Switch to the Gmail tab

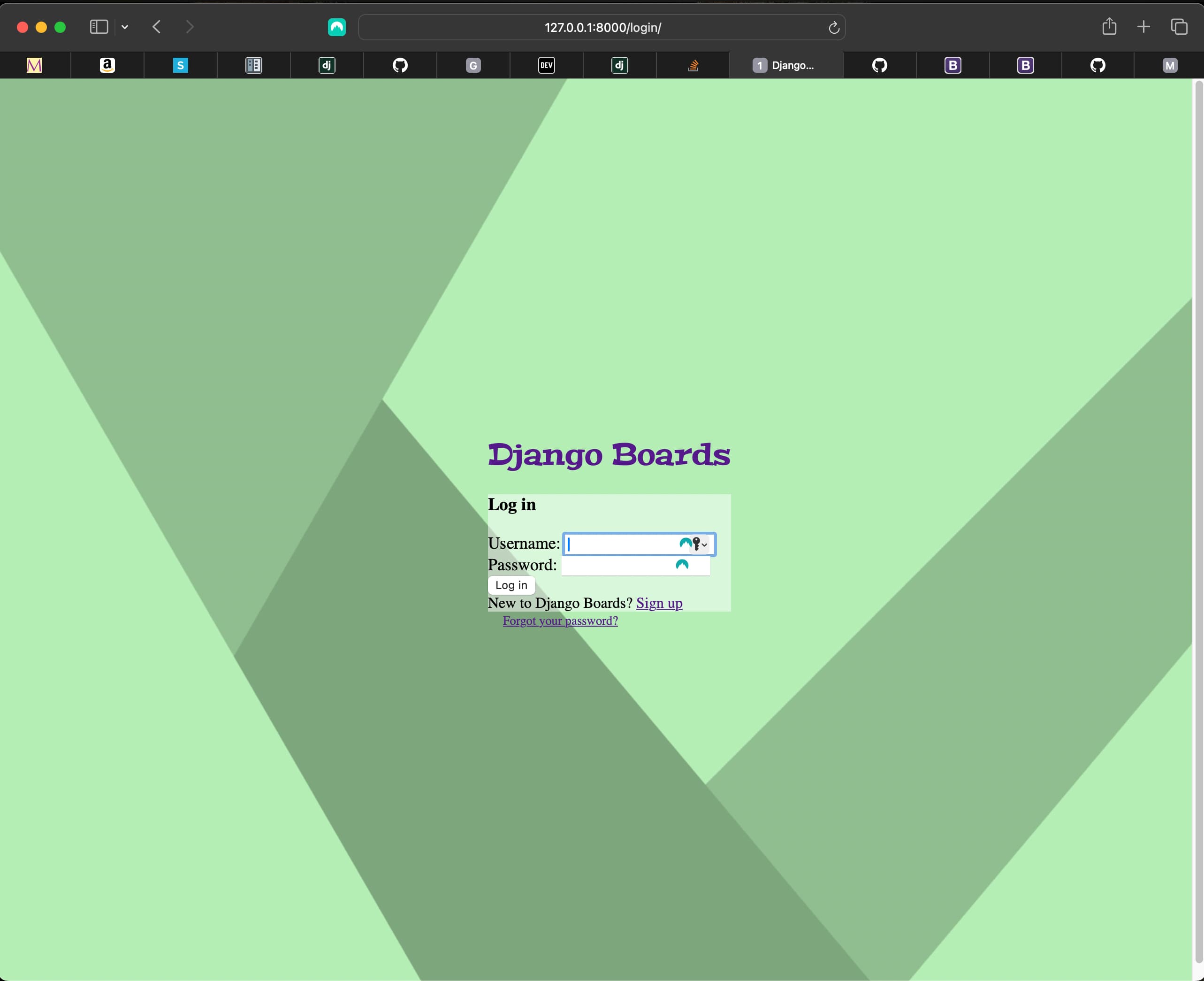point(34,66)
